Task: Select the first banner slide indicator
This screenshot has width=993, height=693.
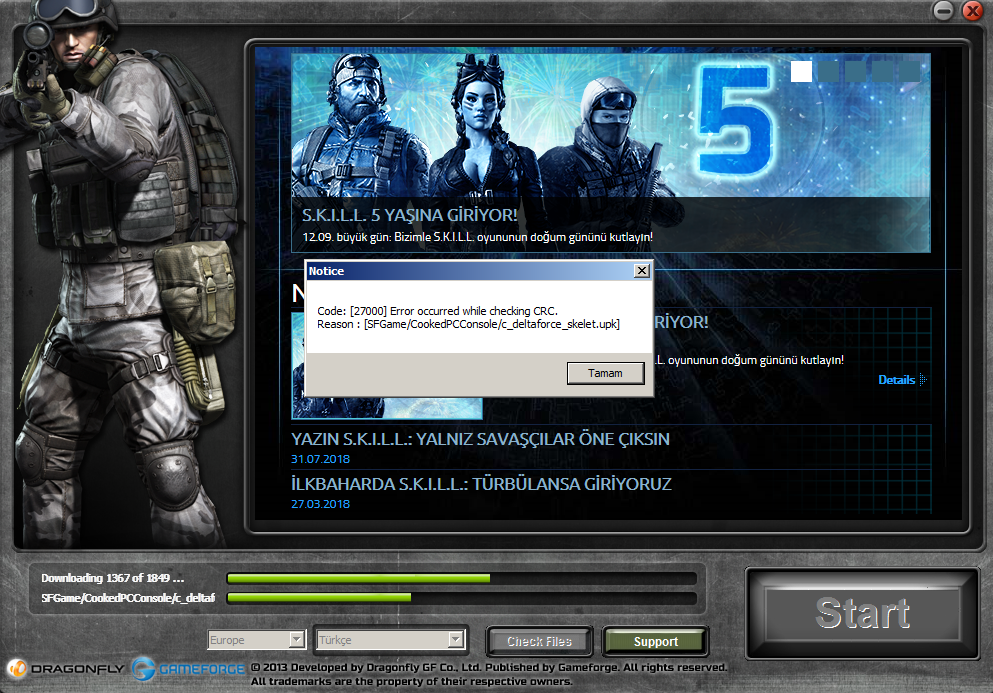Action: tap(801, 71)
